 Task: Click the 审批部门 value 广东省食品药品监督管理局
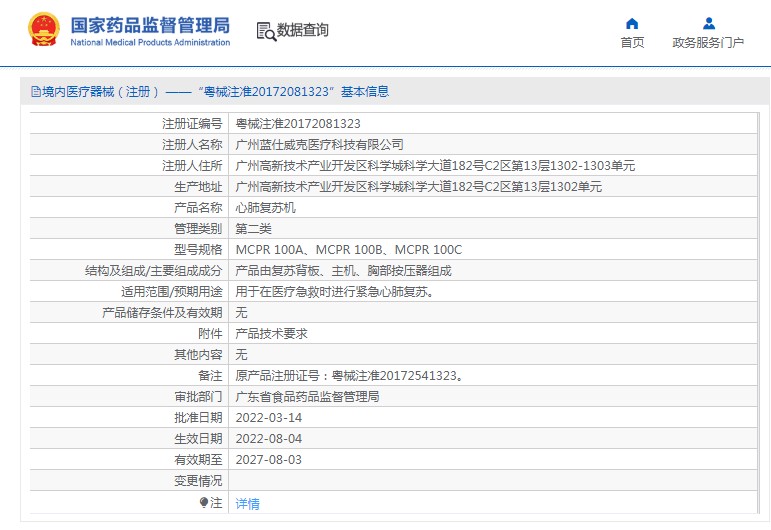(x=307, y=396)
